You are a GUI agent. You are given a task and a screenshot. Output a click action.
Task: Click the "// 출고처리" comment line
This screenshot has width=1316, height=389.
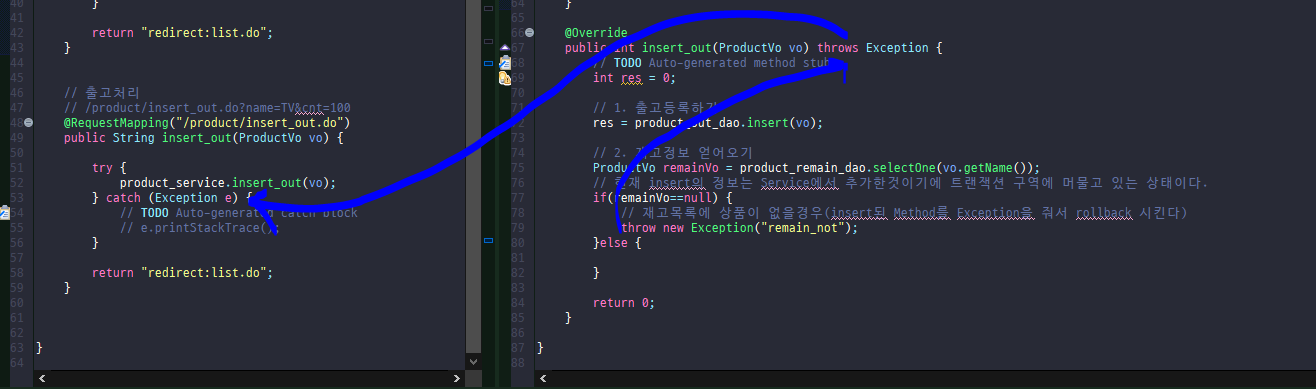pyautogui.click(x=101, y=93)
